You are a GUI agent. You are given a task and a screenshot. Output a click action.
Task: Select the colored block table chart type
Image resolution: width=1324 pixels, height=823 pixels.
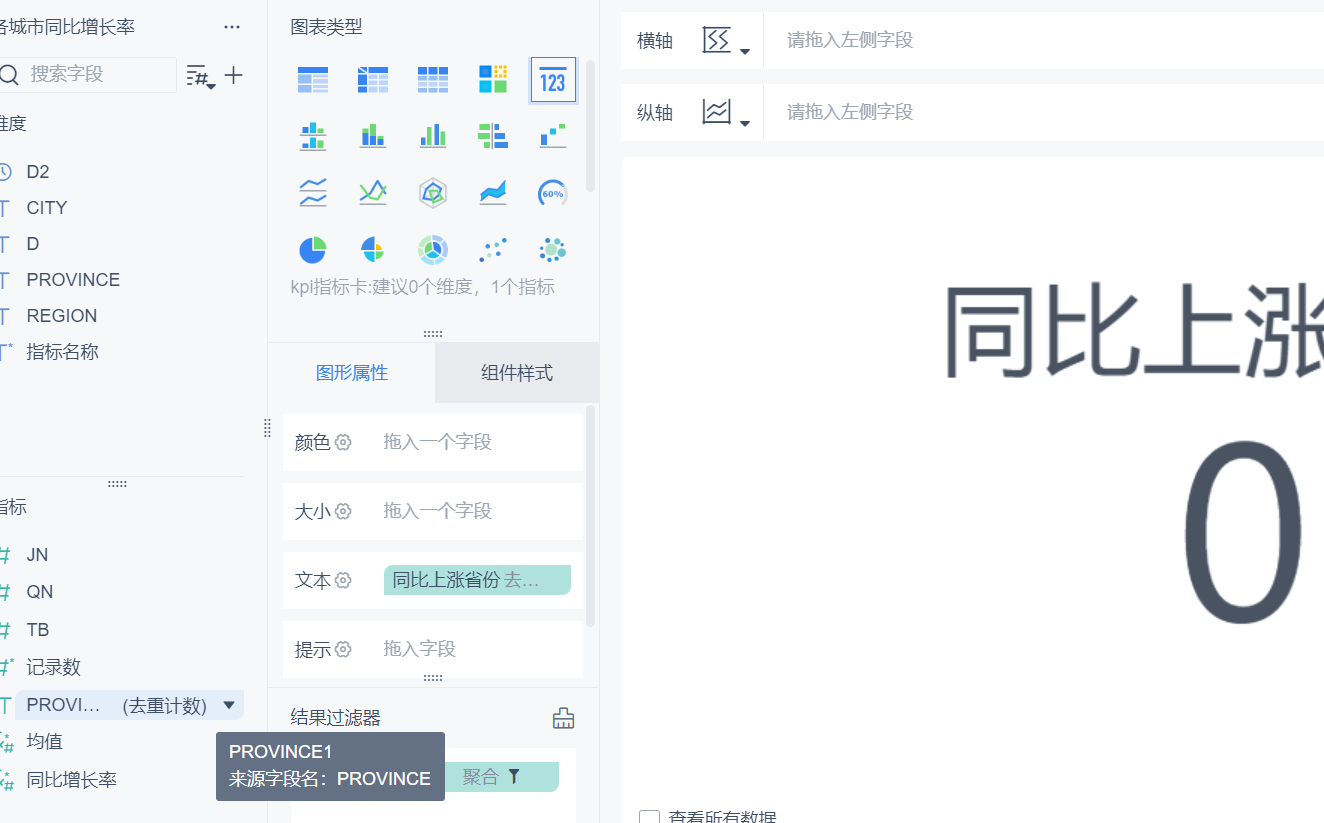[493, 80]
